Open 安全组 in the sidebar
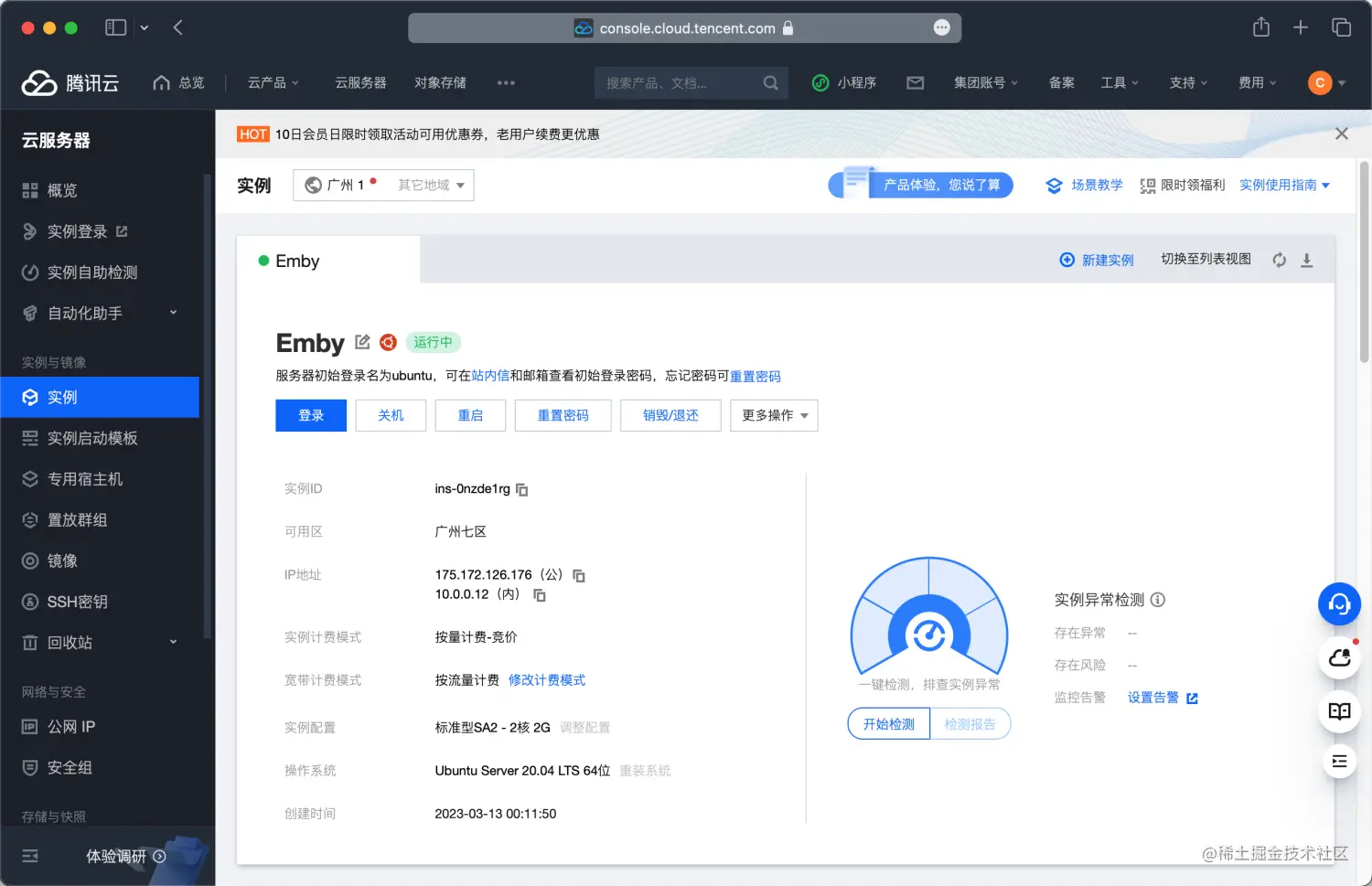Screen dimensions: 1372x886 click(100, 767)
